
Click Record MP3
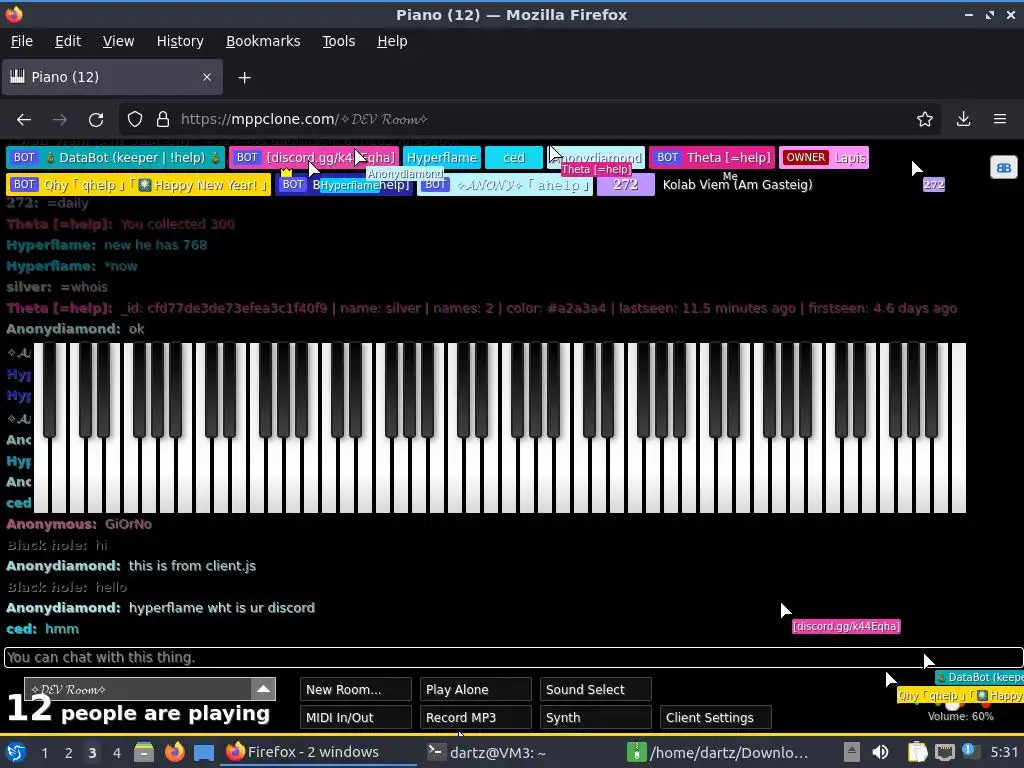pyautogui.click(x=475, y=717)
